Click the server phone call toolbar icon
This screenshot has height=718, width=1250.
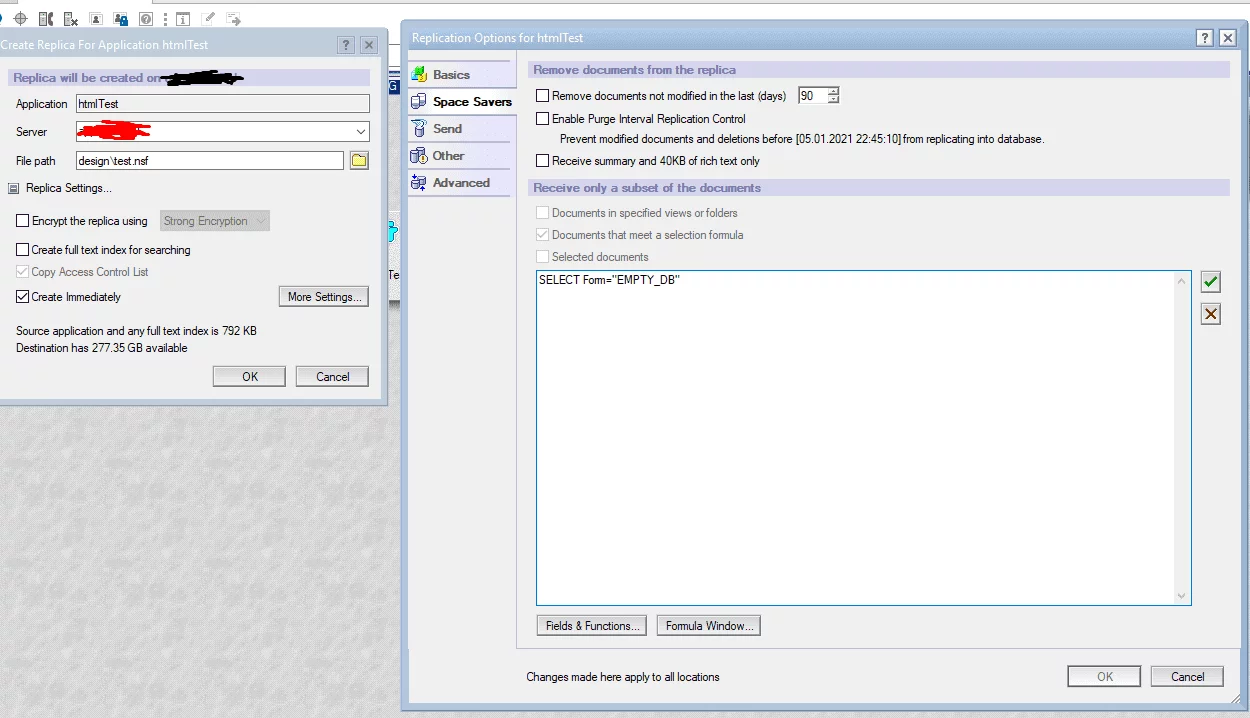click(x=45, y=18)
